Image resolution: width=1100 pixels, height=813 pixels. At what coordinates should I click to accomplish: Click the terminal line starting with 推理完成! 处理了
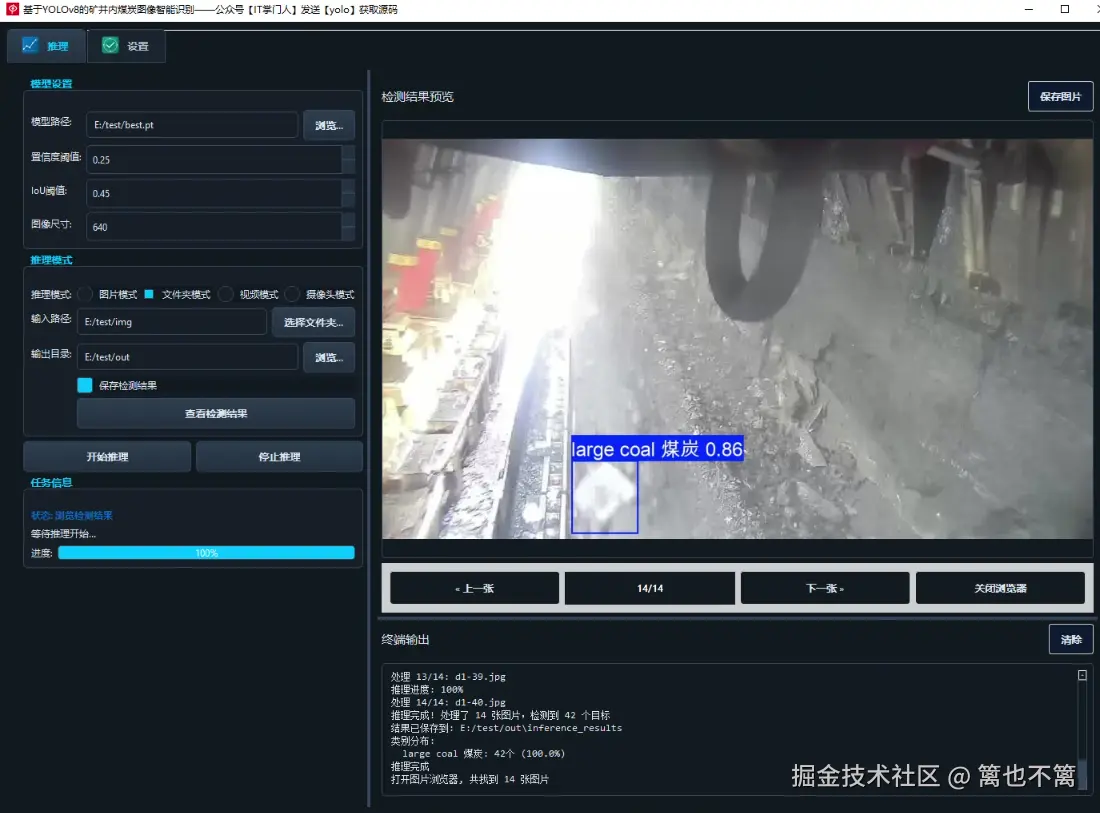click(500, 715)
